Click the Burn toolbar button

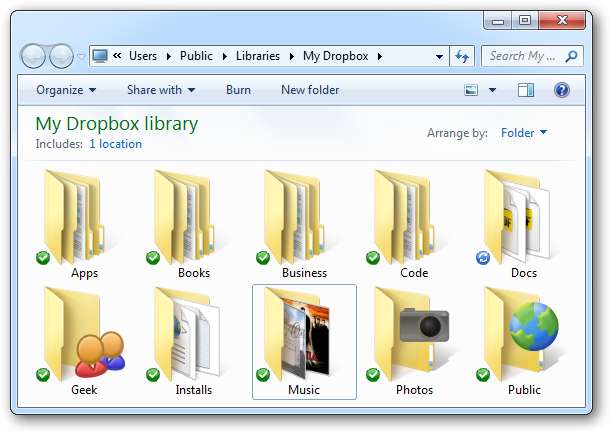pyautogui.click(x=238, y=90)
